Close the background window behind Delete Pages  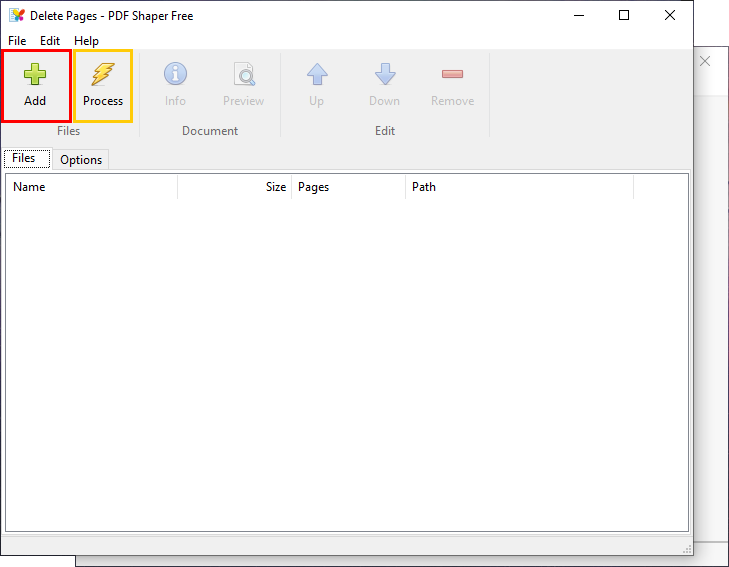pos(705,61)
